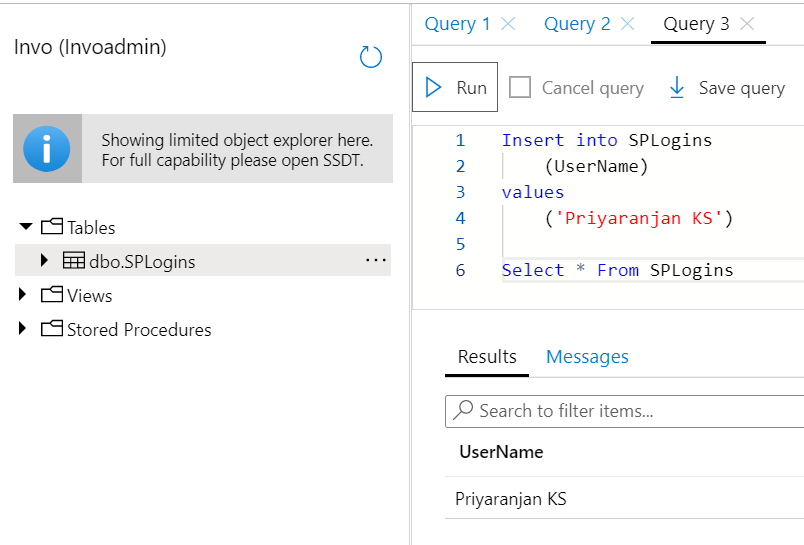Select the Priyaranjan KS result row
The image size is (804, 545).
(511, 498)
